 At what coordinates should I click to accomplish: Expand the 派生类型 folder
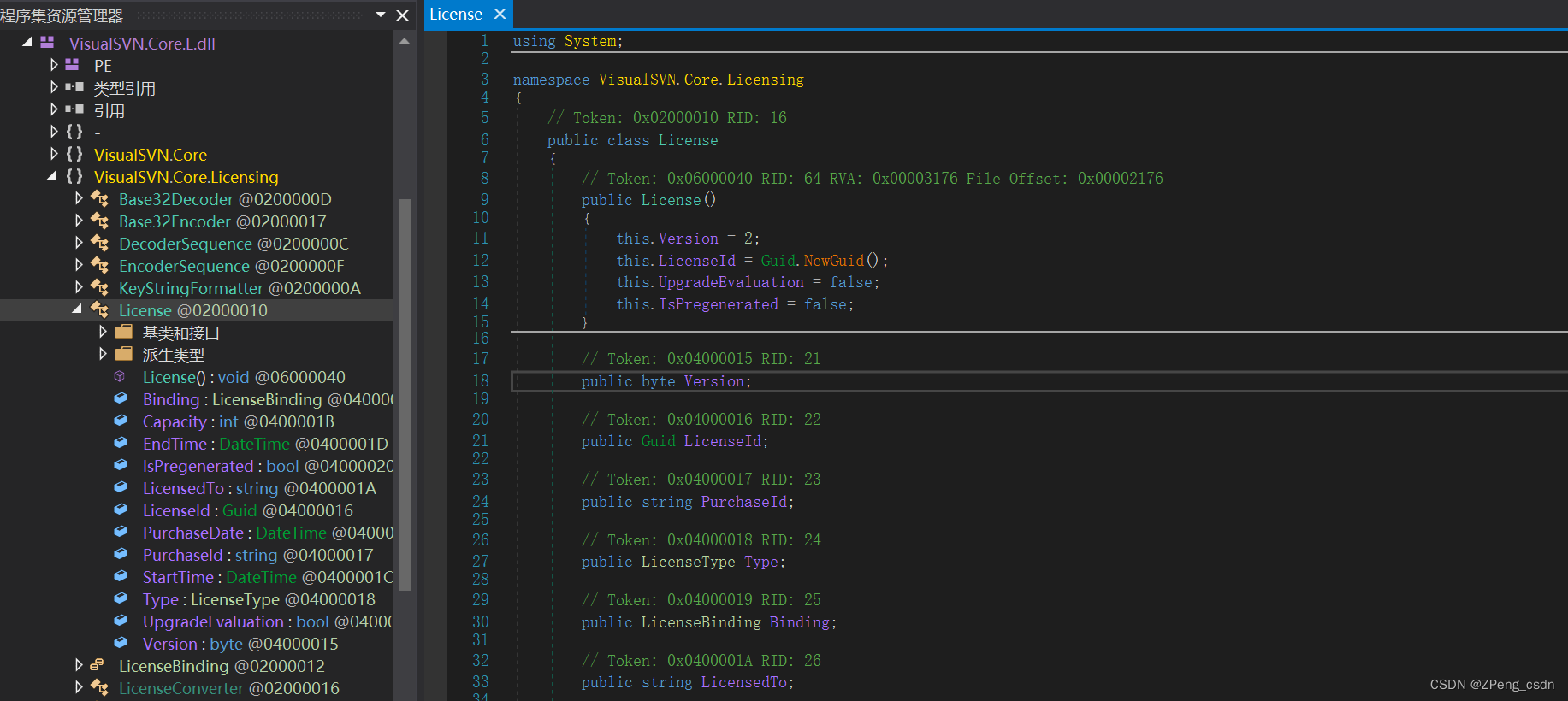click(104, 354)
